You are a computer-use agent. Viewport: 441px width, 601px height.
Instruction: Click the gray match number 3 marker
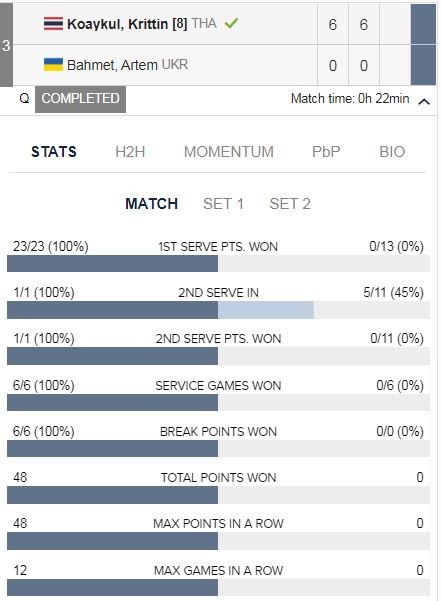tap(6, 45)
